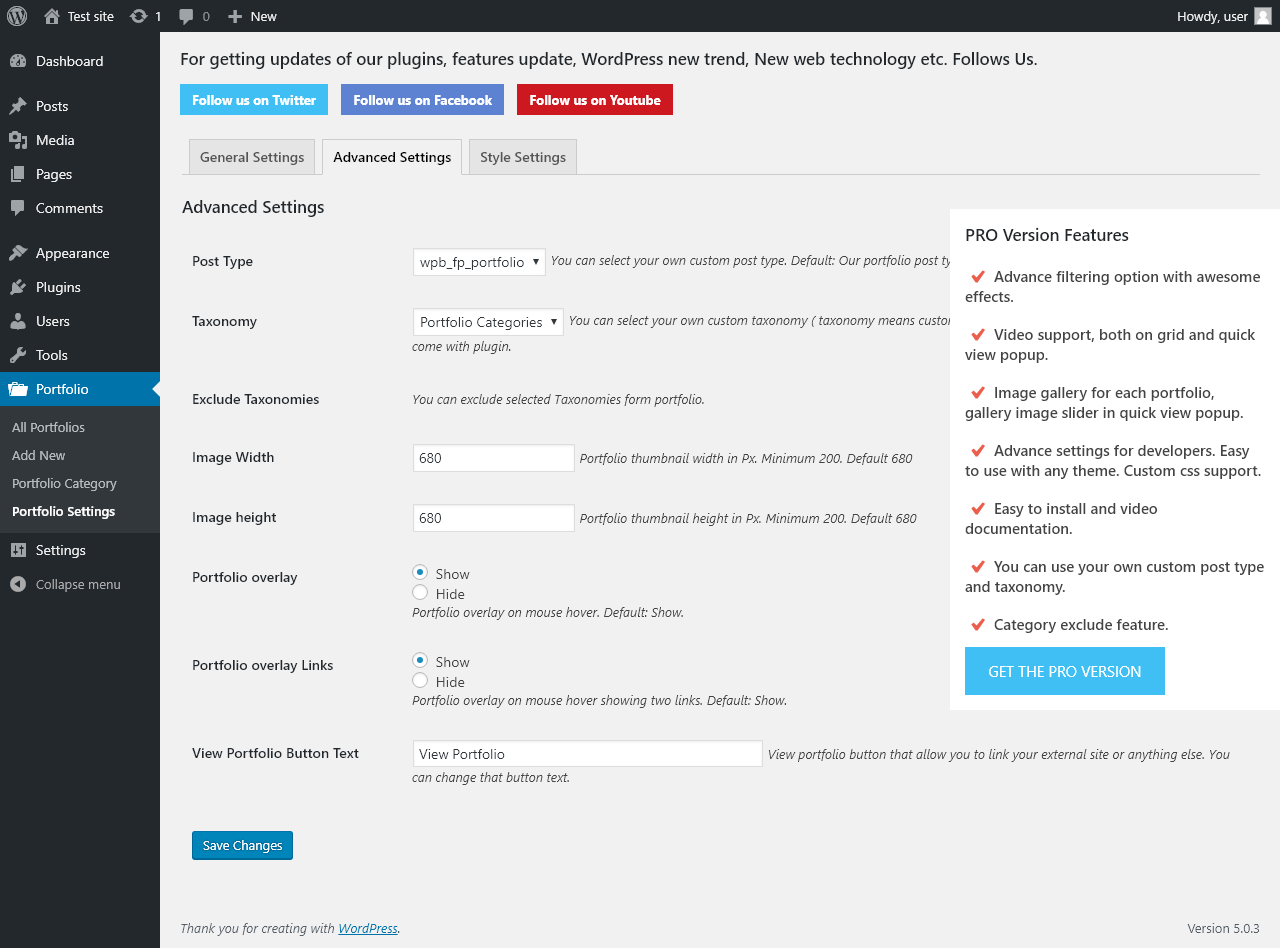
Task: Open the New content menu in admin bar
Action: [x=252, y=16]
